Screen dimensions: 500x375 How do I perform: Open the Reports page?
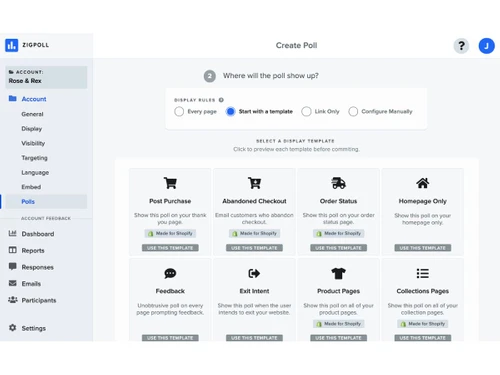(x=33, y=251)
